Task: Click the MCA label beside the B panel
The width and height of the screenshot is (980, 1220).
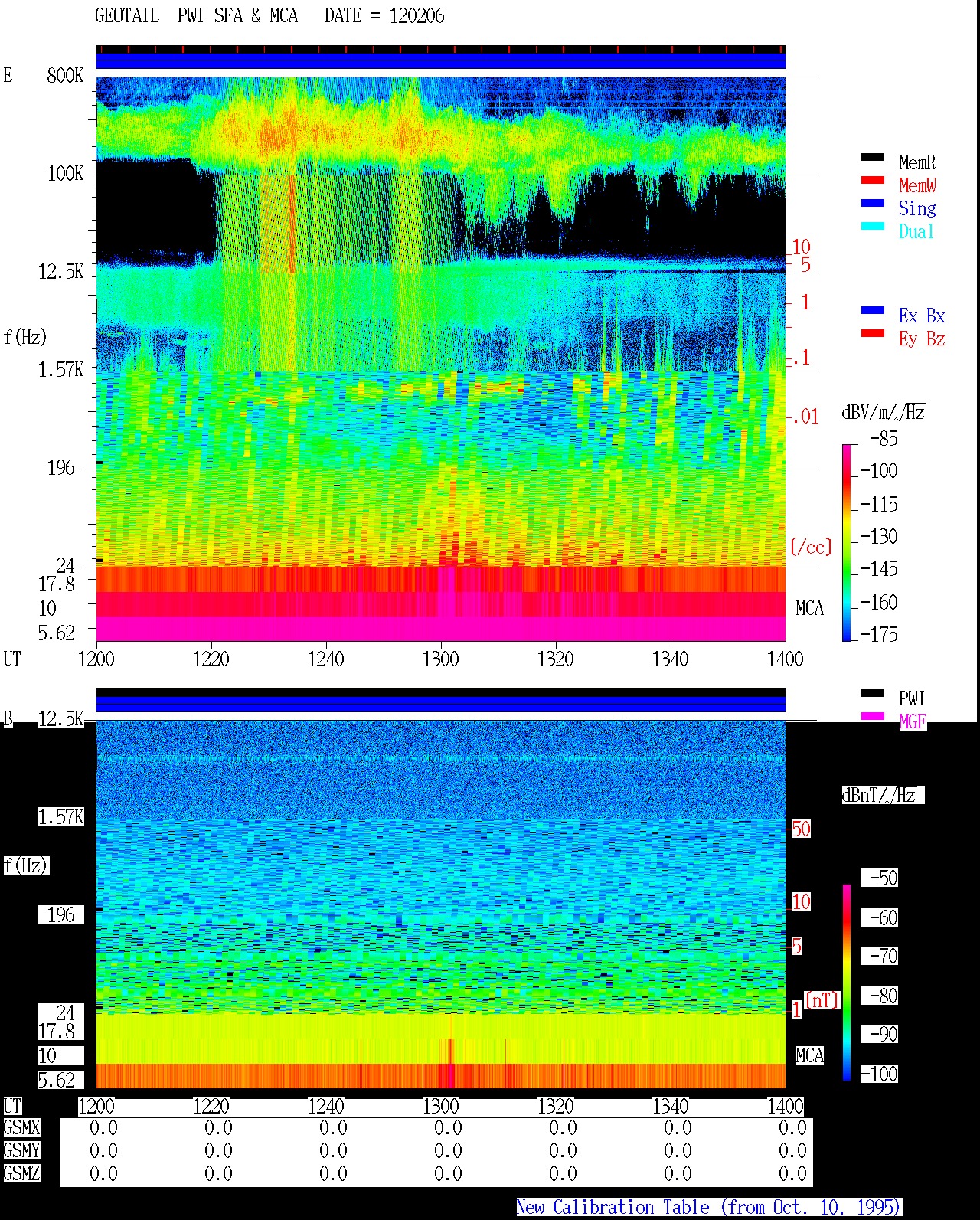Action: 810,1055
